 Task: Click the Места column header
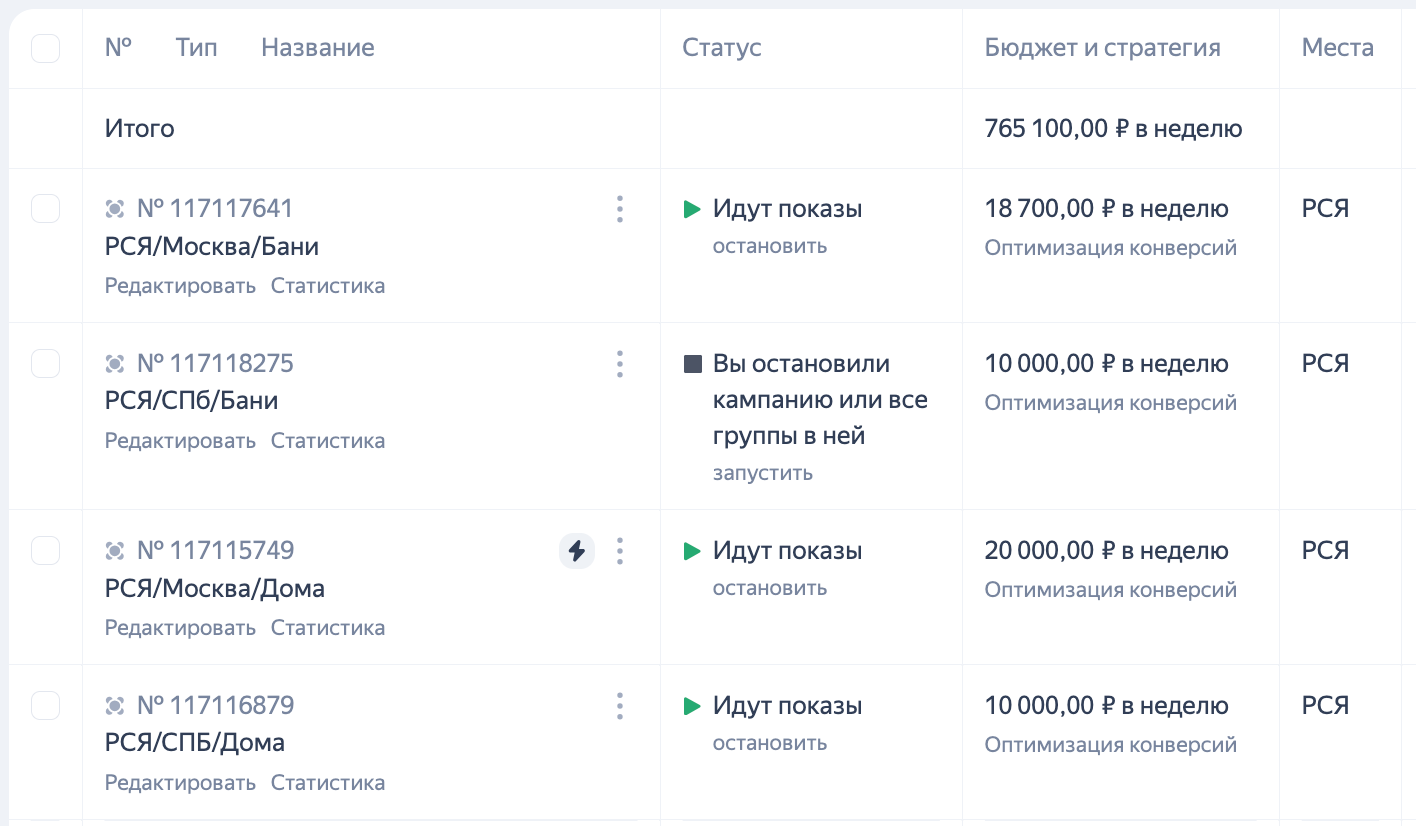point(1338,47)
